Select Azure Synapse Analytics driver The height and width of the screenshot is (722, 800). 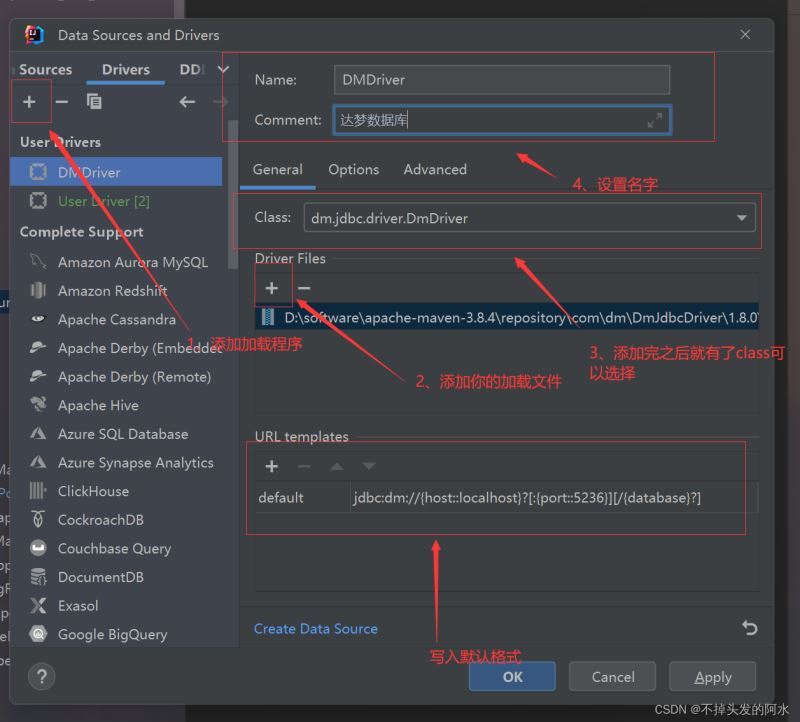(116, 462)
